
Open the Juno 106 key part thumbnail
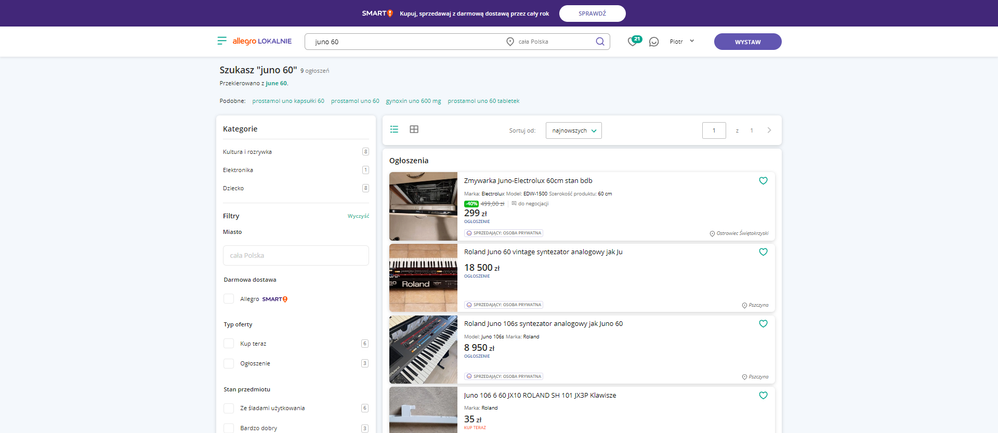(x=423, y=409)
